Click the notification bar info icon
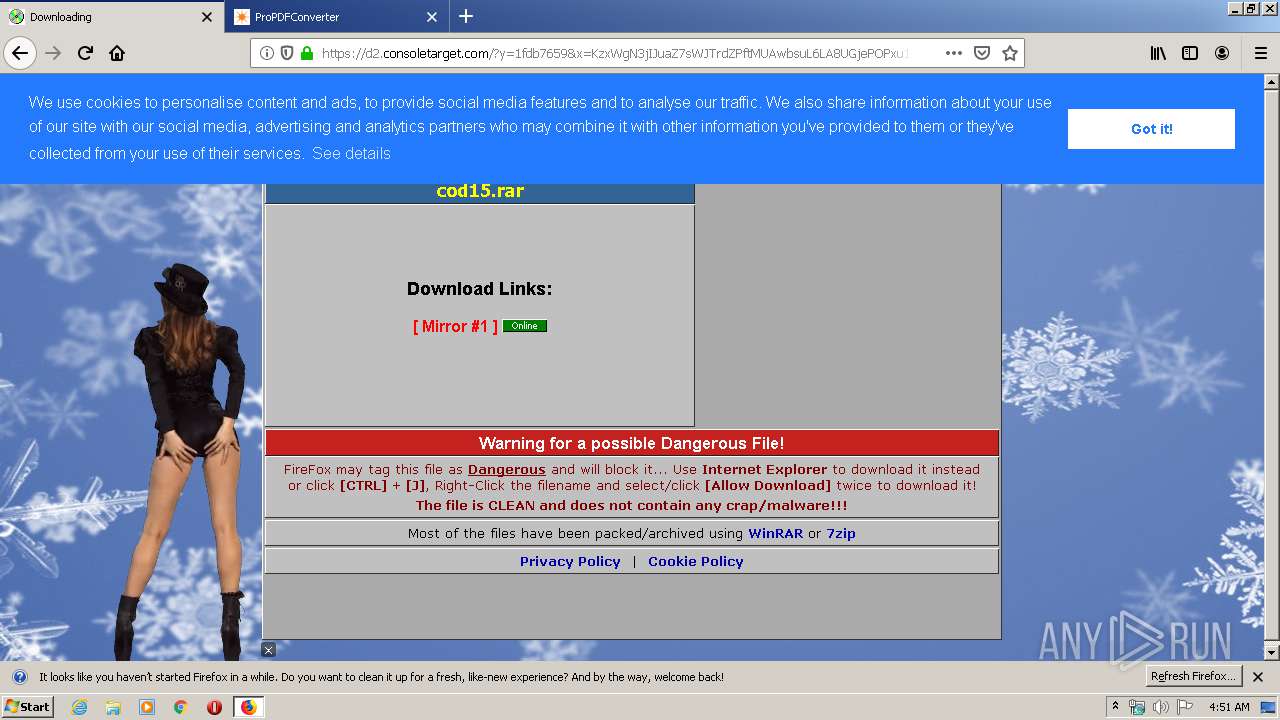The height and width of the screenshot is (720, 1280). pos(19,677)
